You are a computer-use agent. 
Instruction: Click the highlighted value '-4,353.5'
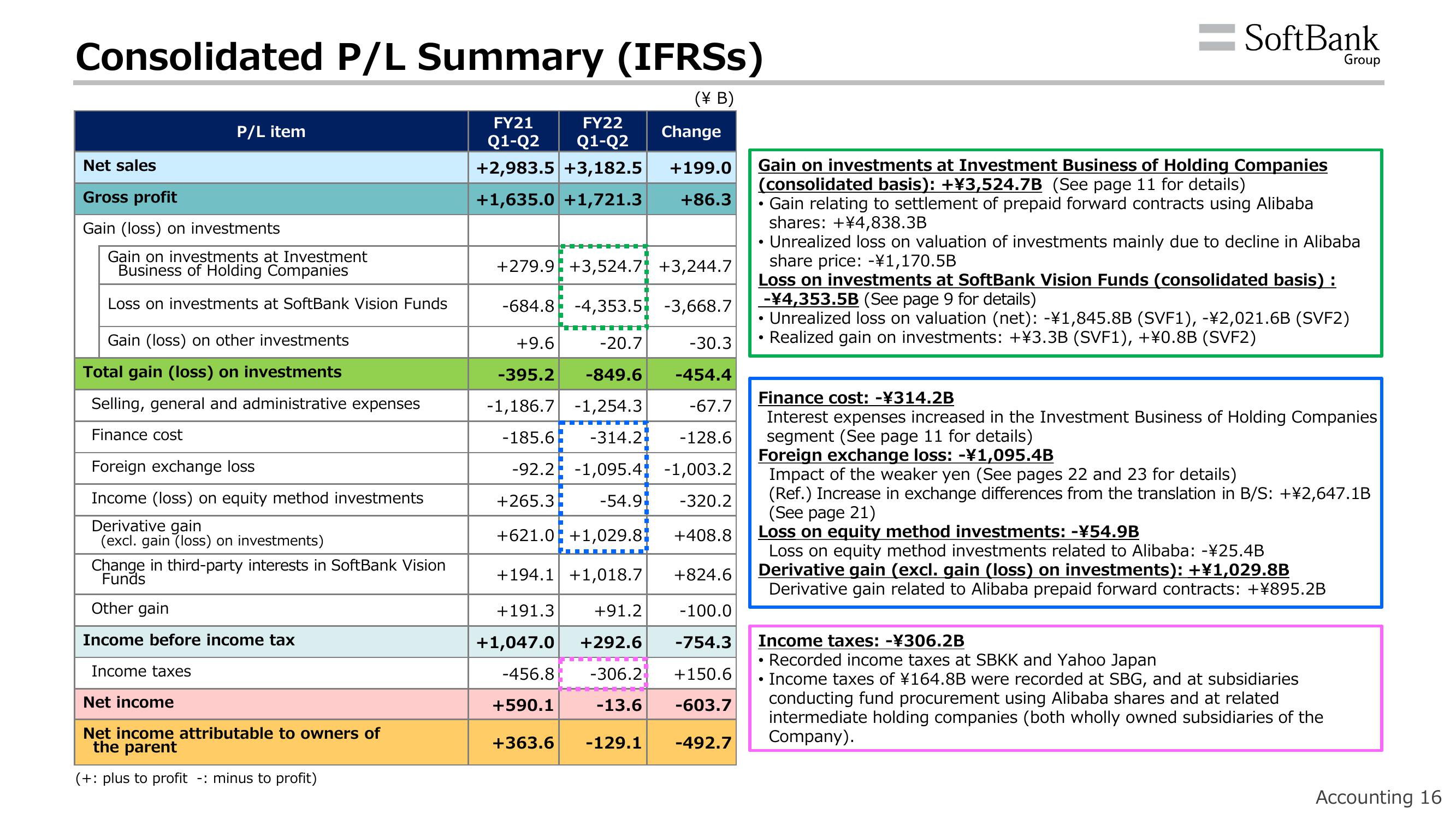click(608, 306)
